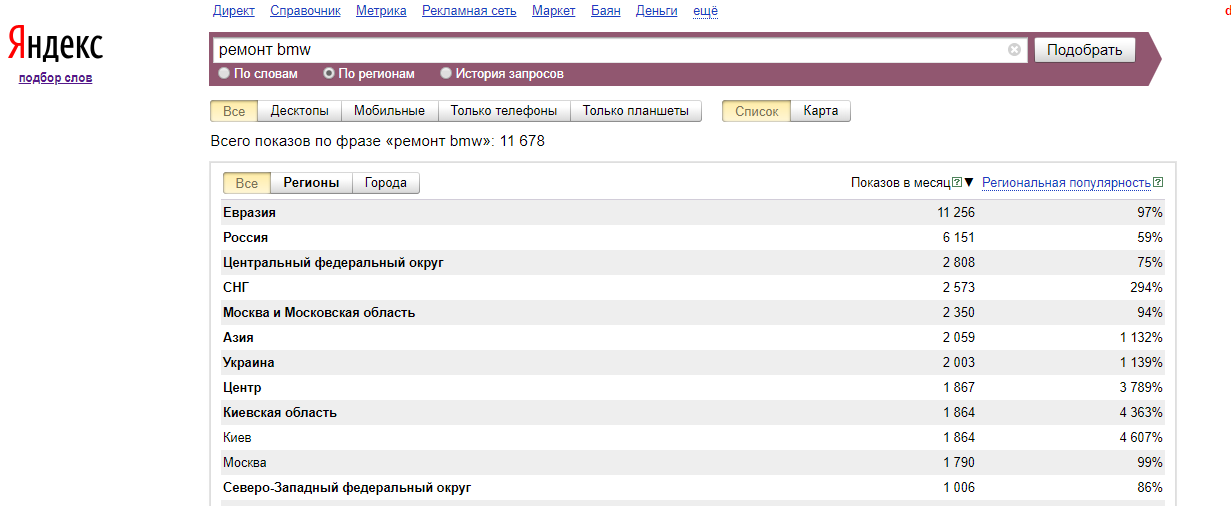This screenshot has height=506, width=1231.
Task: Switch to Только телефоны tab
Action: click(504, 111)
